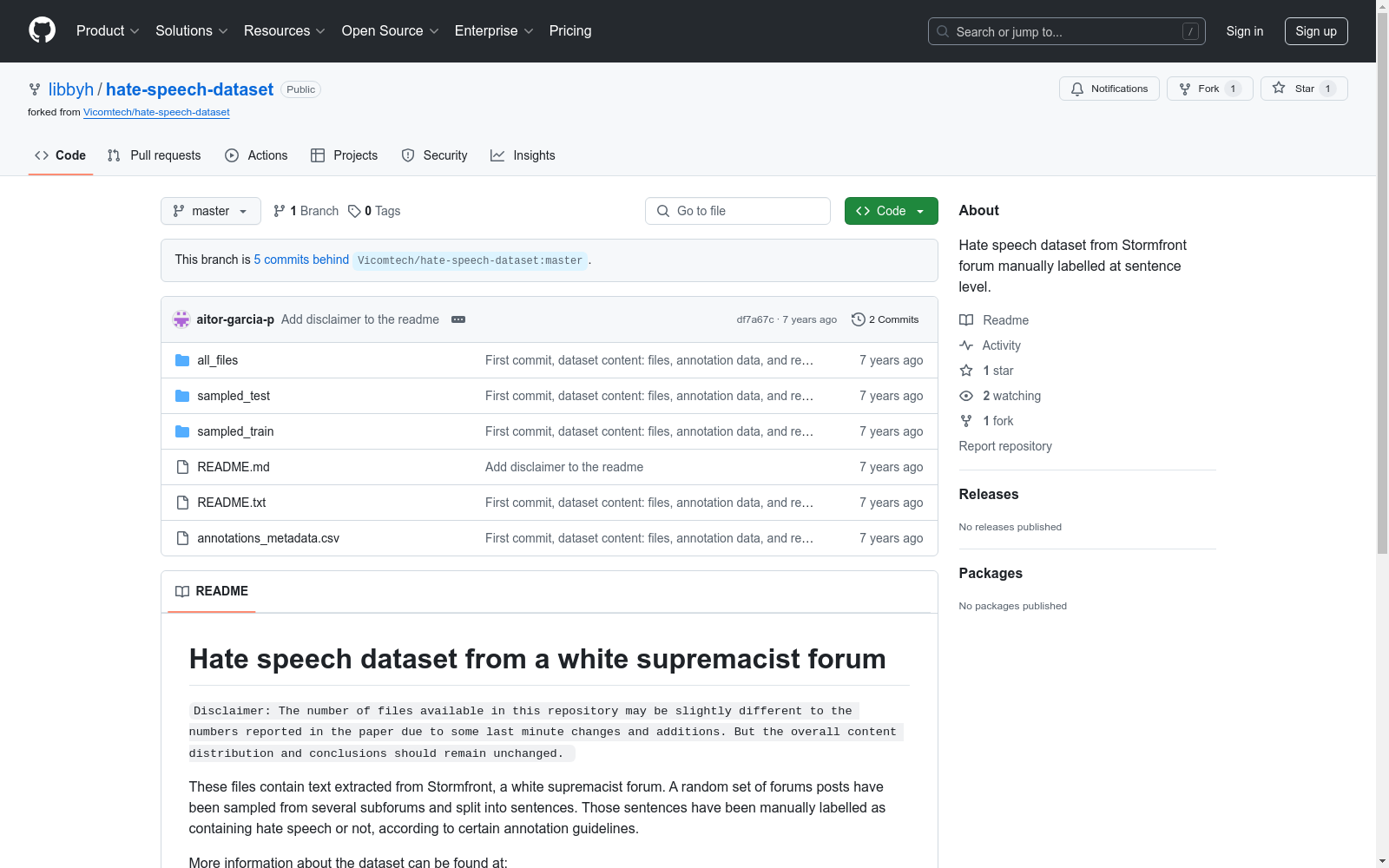Click the branch icon next to 1 Branch
Screen dimensions: 1389x868
pos(280,211)
